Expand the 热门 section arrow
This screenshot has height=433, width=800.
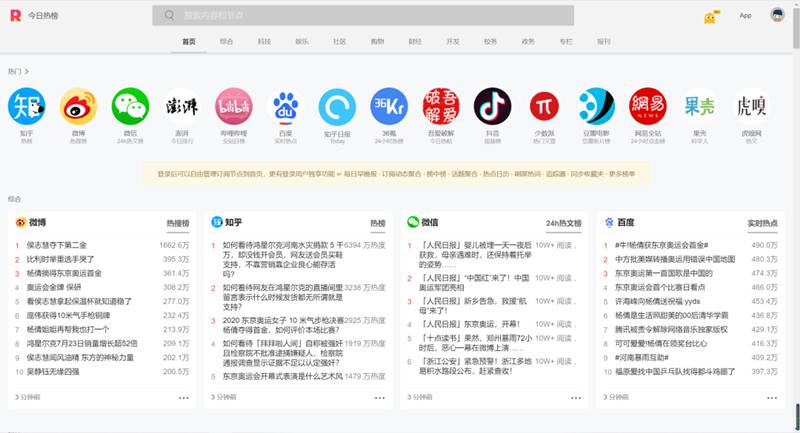click(26, 72)
